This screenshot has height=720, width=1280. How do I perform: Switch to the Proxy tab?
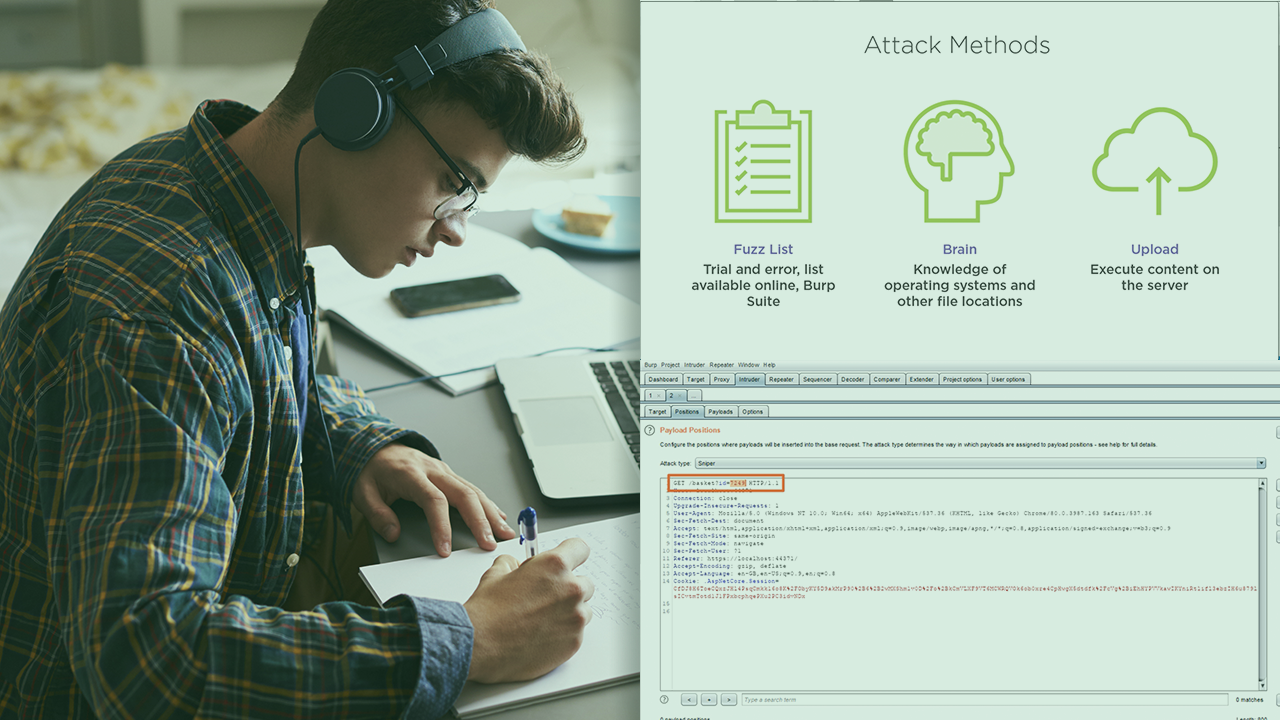coord(721,379)
